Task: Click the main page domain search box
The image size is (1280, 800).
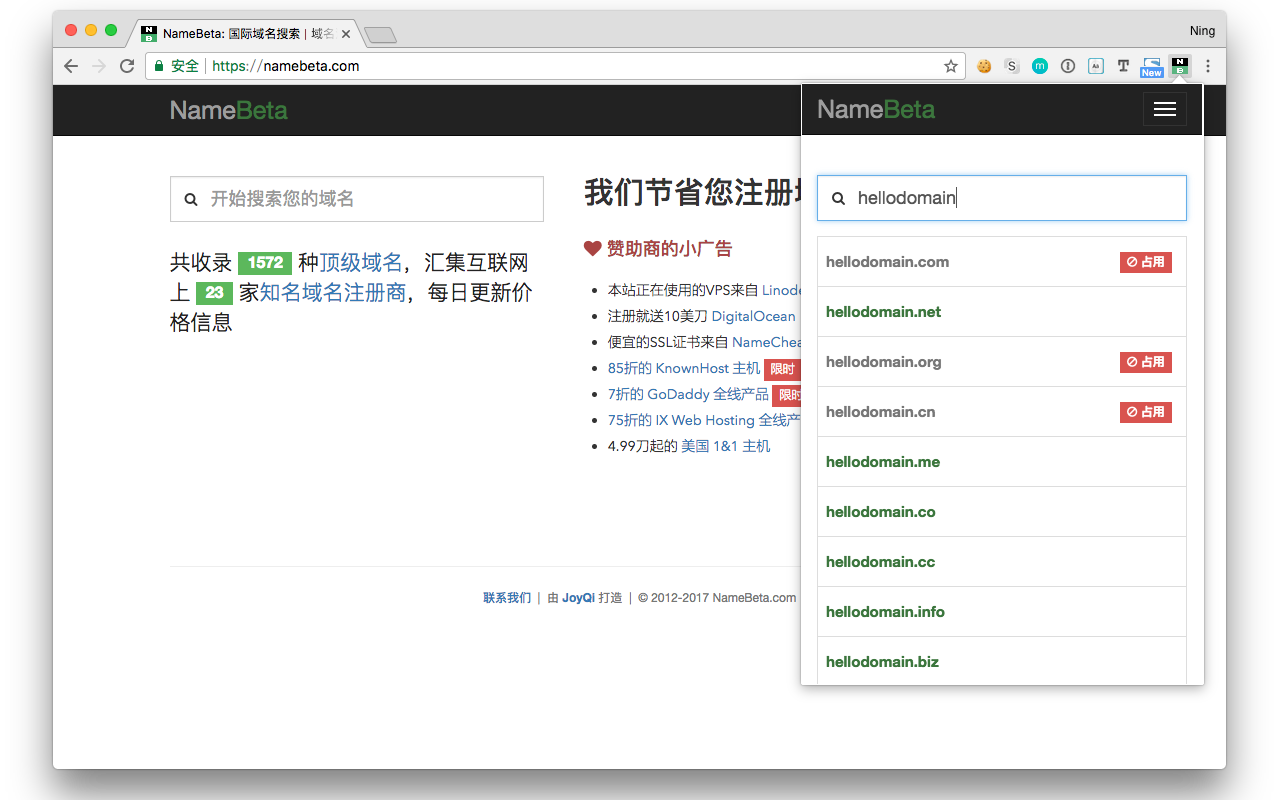Action: click(x=357, y=199)
